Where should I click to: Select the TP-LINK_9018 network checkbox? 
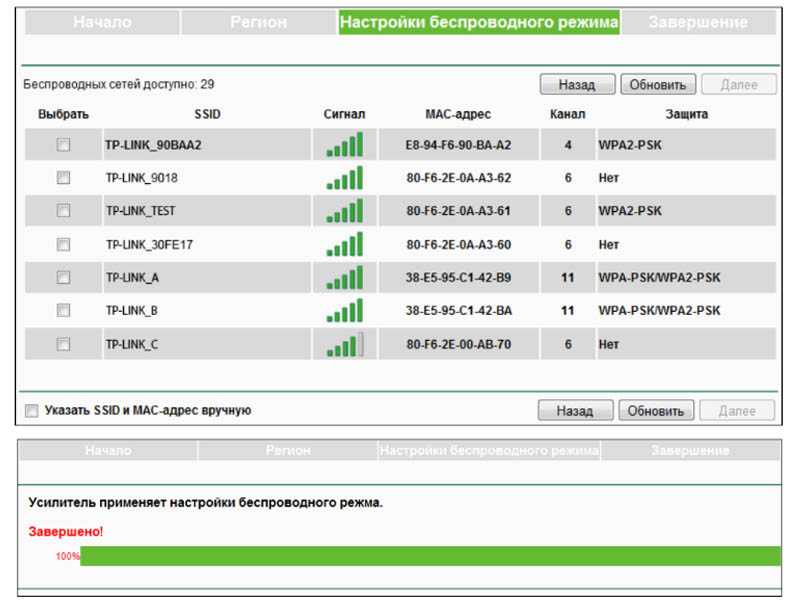[x=63, y=178]
